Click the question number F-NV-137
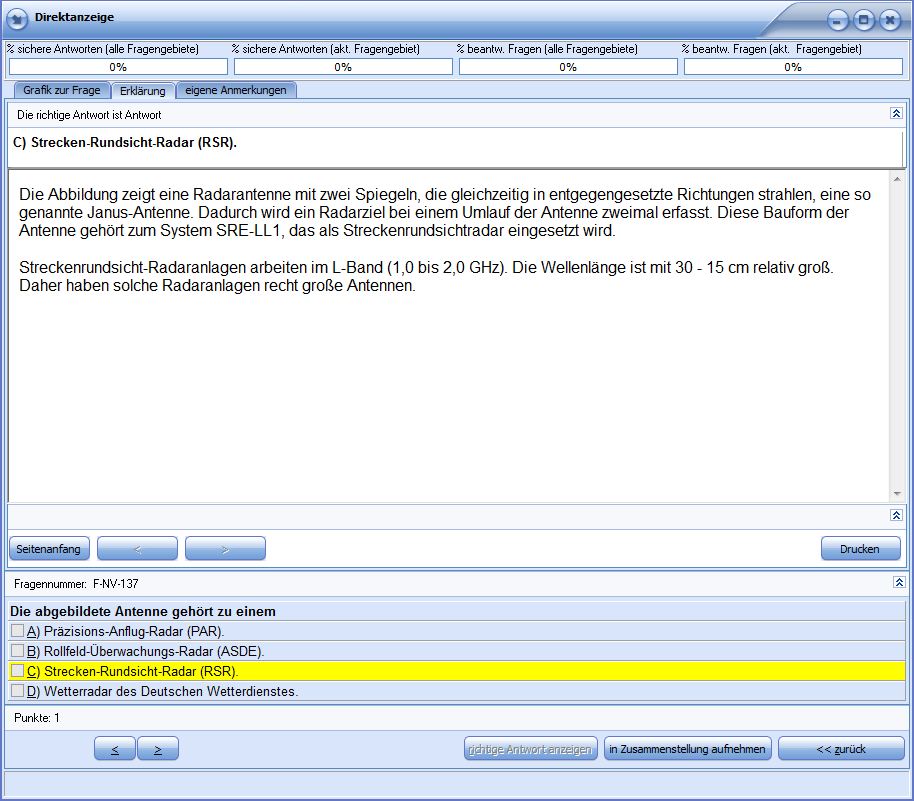The width and height of the screenshot is (914, 801). 116,584
